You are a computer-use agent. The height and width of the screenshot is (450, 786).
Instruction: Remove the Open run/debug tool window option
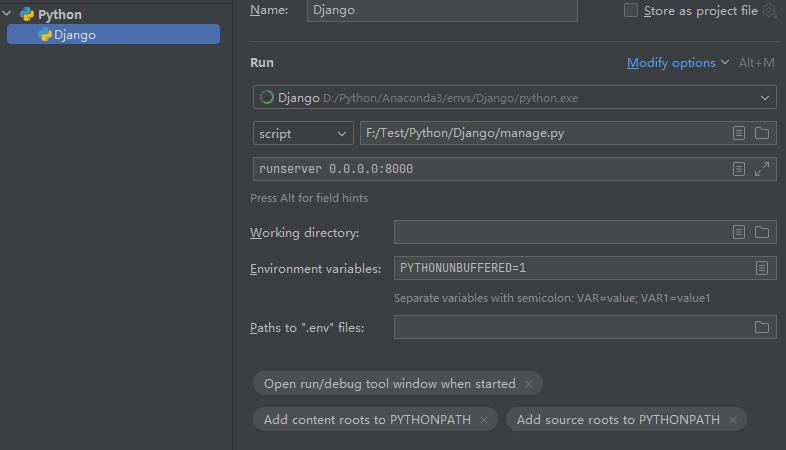(529, 384)
